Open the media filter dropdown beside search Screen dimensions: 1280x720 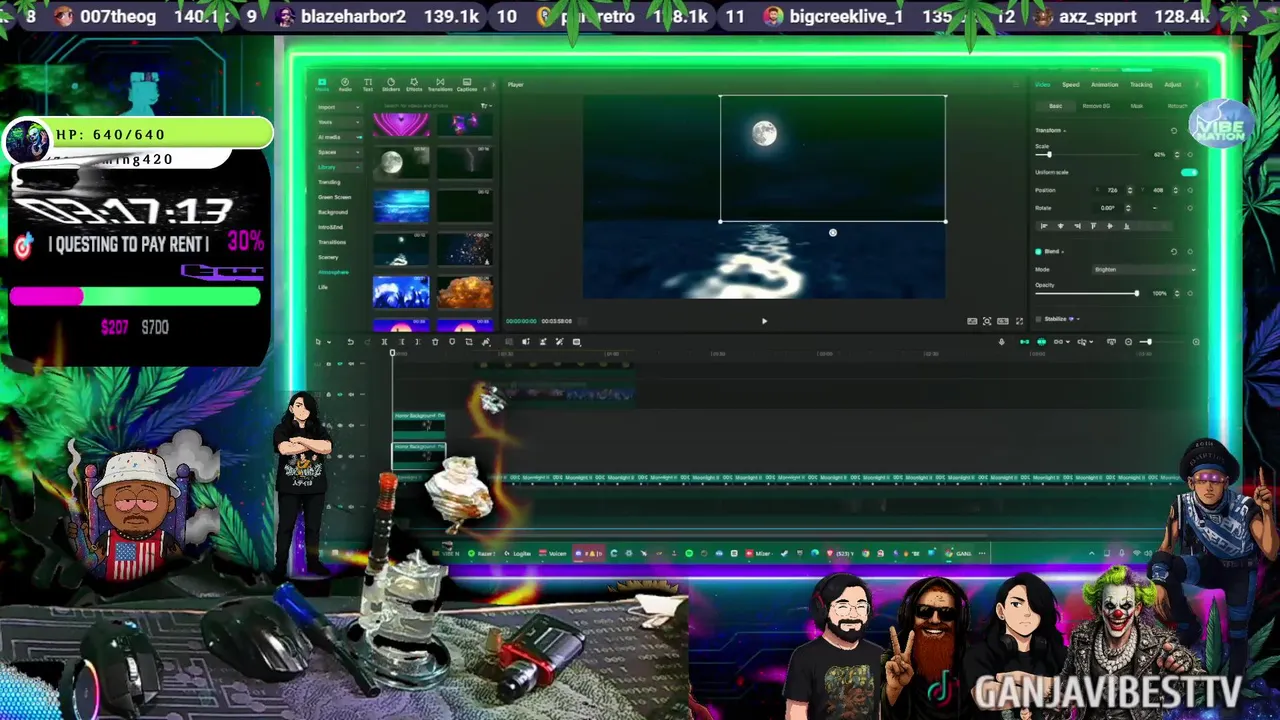tap(486, 106)
